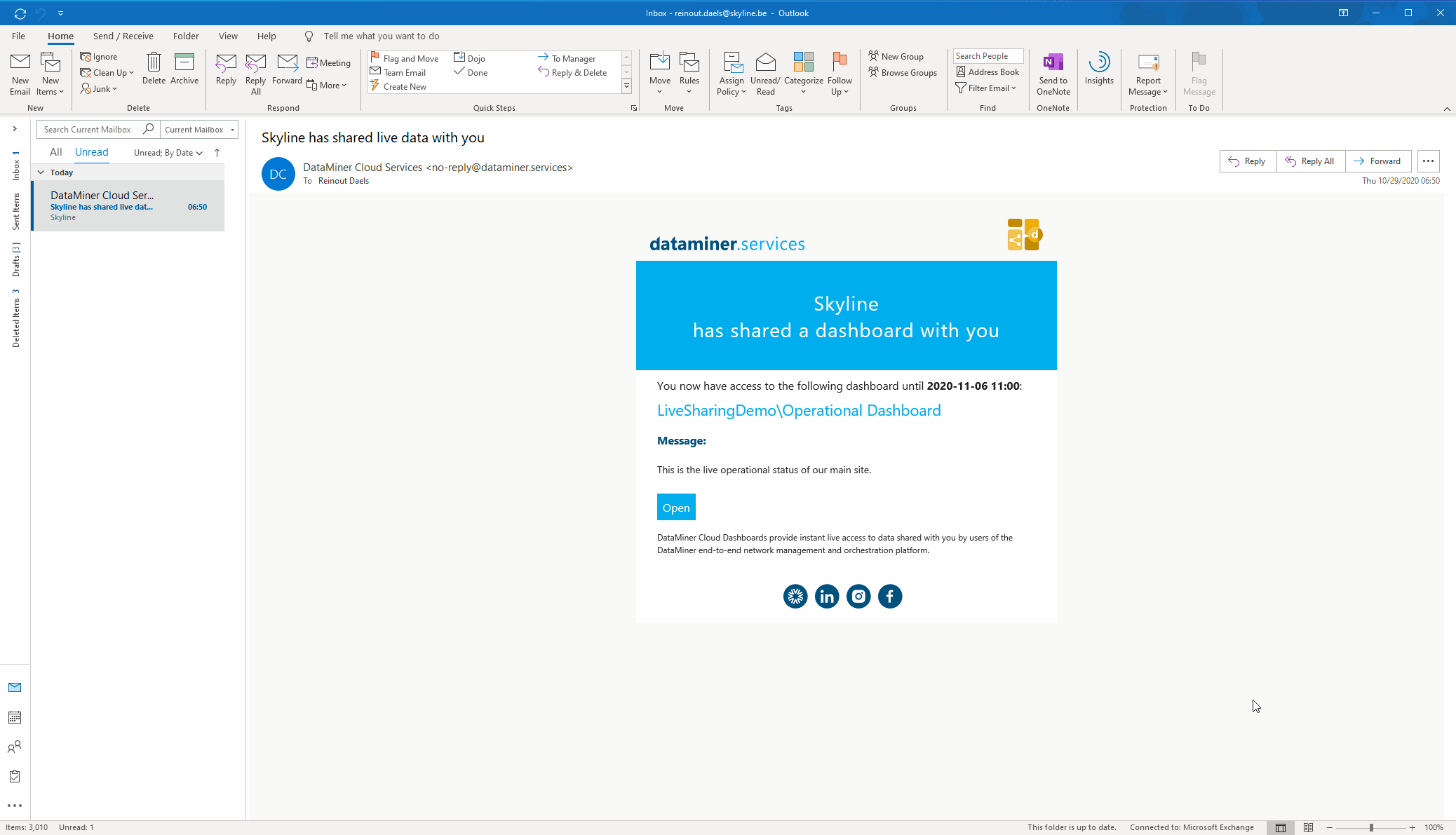Open the Help tab
The image size is (1456, 835).
tap(267, 36)
